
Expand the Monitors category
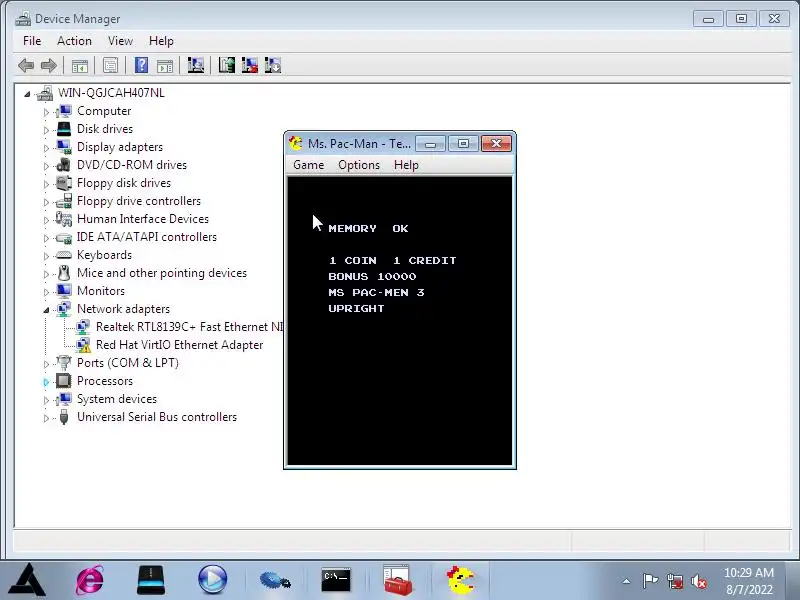[x=46, y=292]
